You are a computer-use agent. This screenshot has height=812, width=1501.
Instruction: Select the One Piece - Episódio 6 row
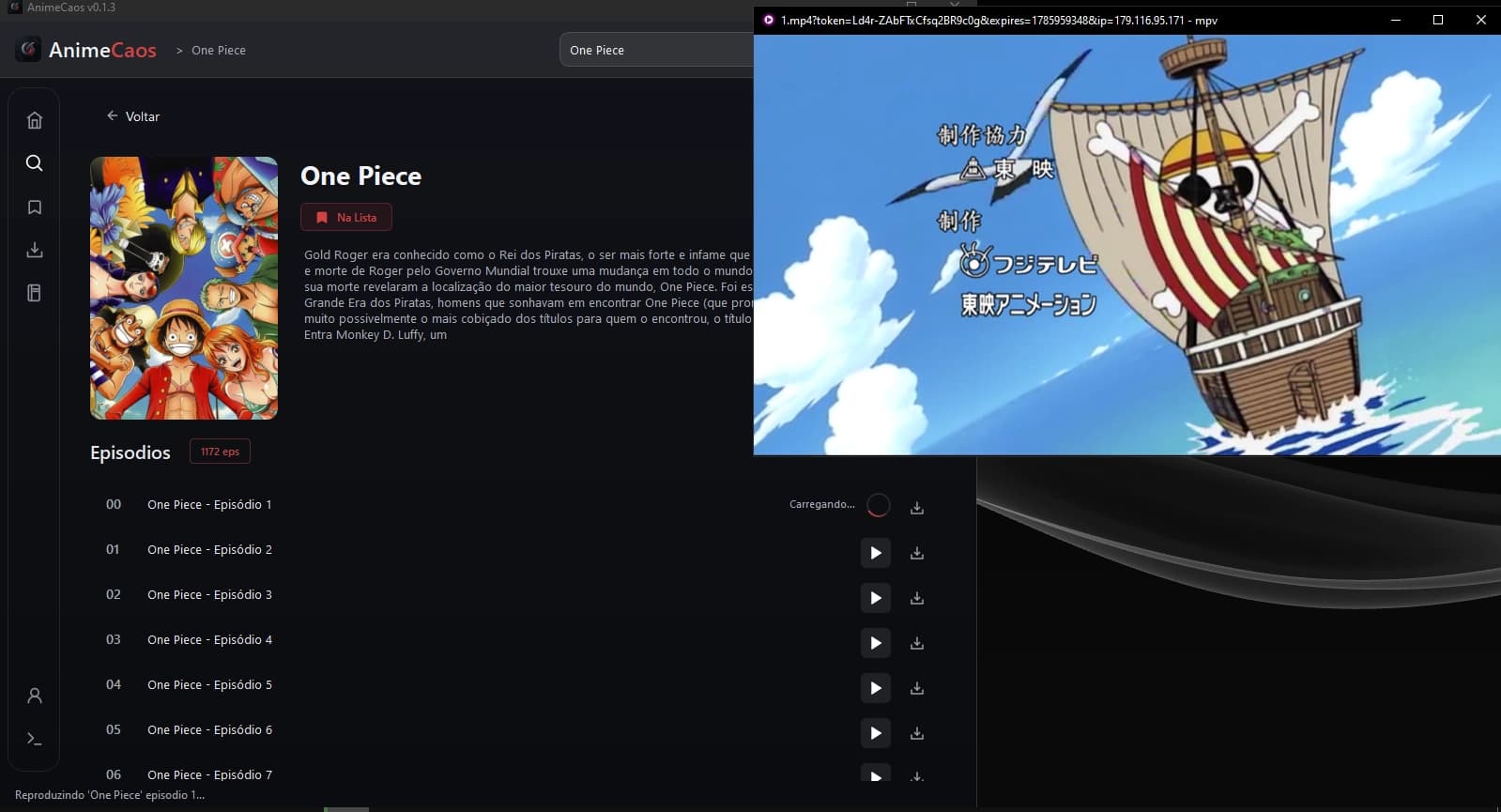[516, 730]
